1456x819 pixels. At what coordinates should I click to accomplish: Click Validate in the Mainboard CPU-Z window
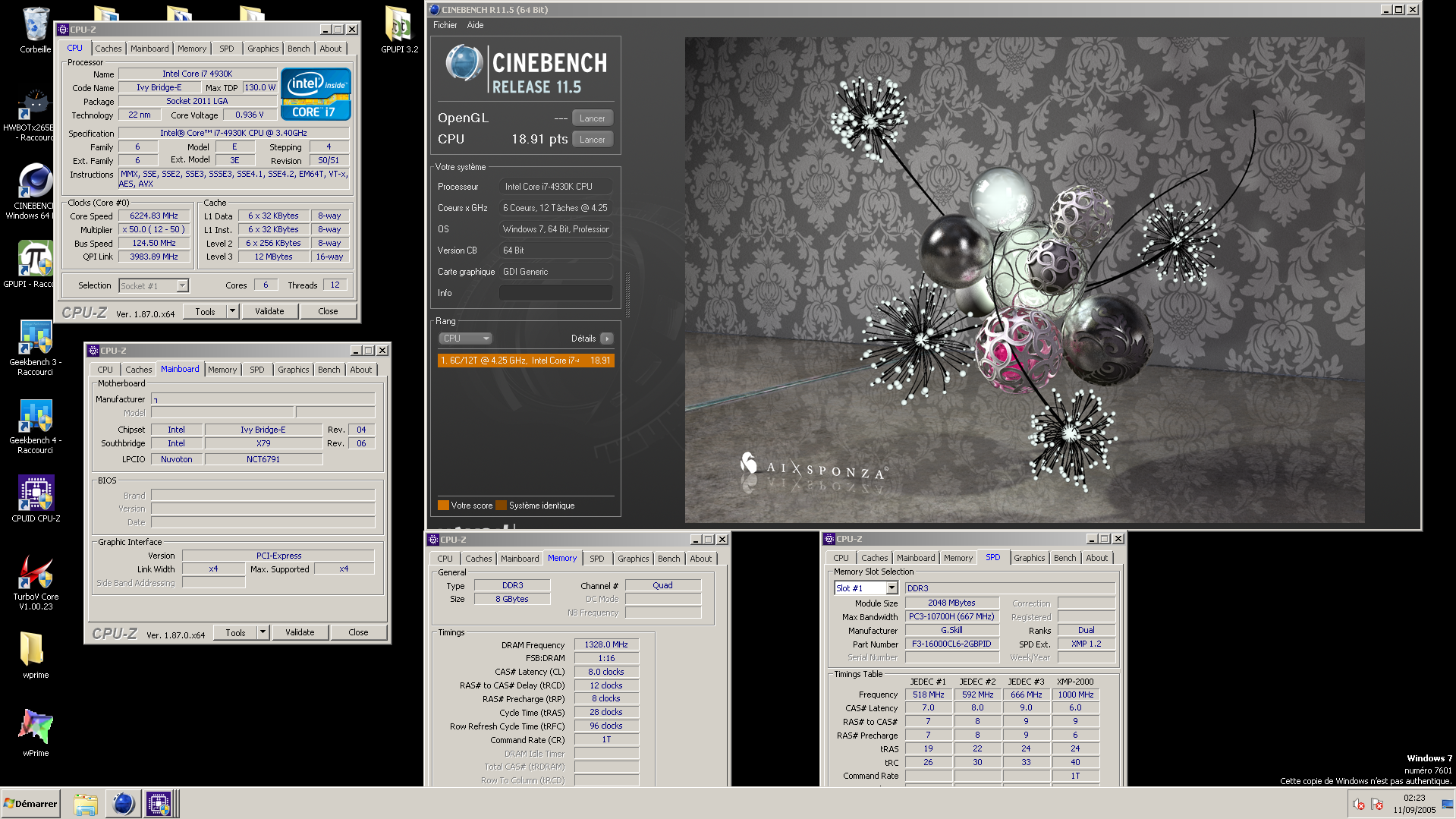(x=300, y=632)
